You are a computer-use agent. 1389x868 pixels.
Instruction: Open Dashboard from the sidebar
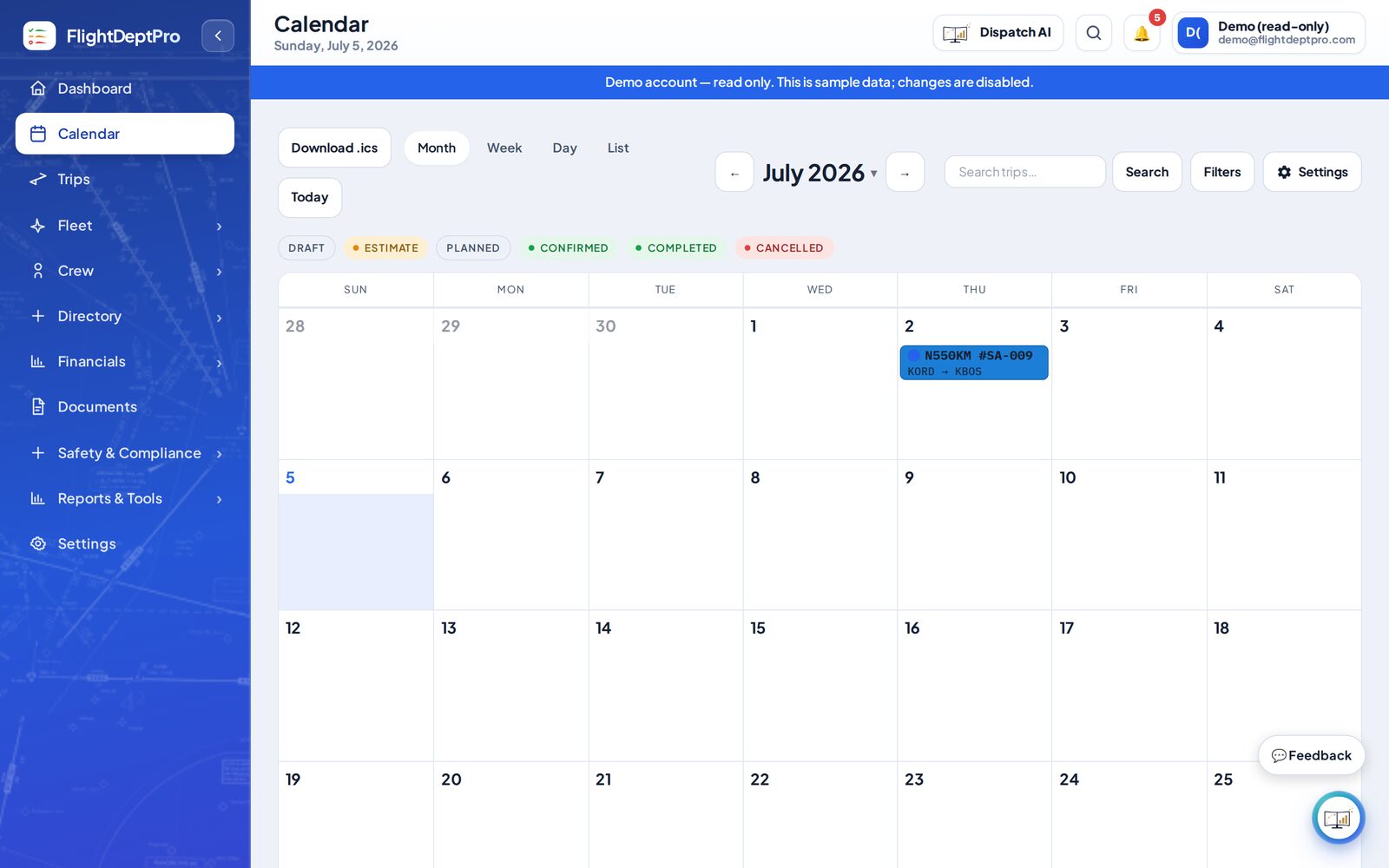click(125, 89)
